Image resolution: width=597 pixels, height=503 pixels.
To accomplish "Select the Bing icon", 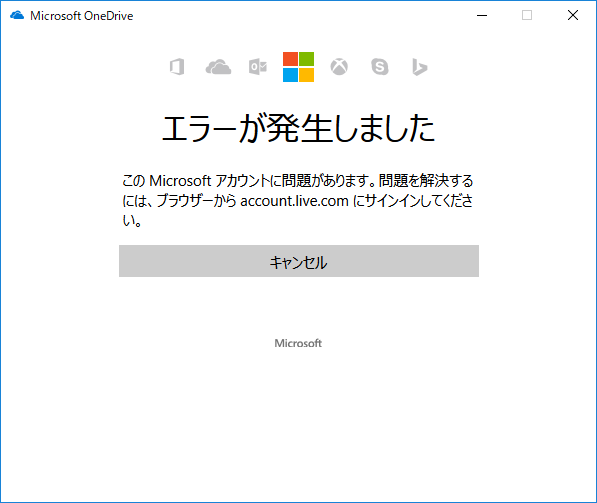I will tap(420, 67).
